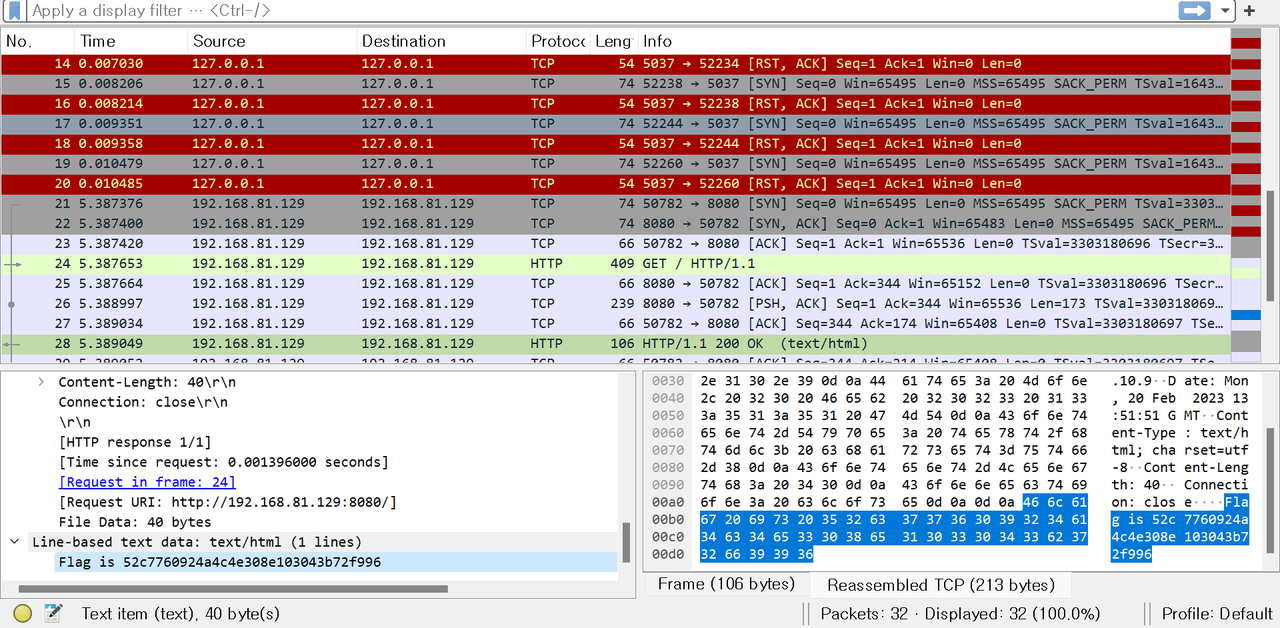Sort by the Length column header

pos(614,41)
